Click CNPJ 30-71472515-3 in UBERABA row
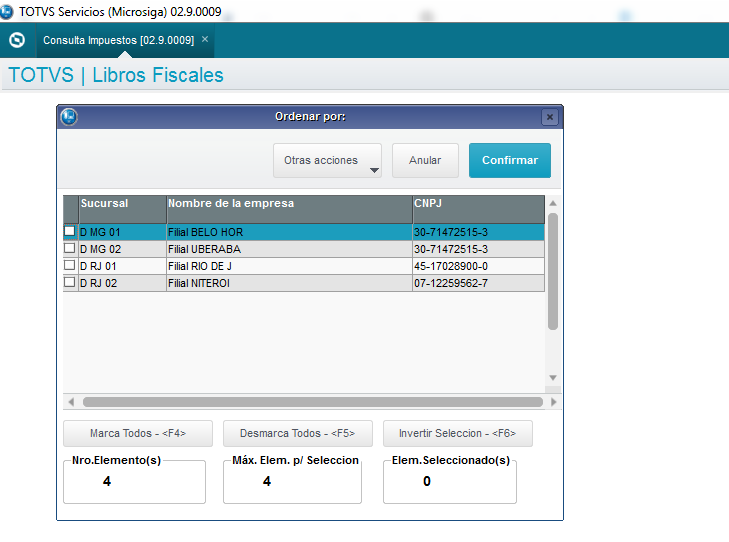This screenshot has width=729, height=542. coord(478,249)
